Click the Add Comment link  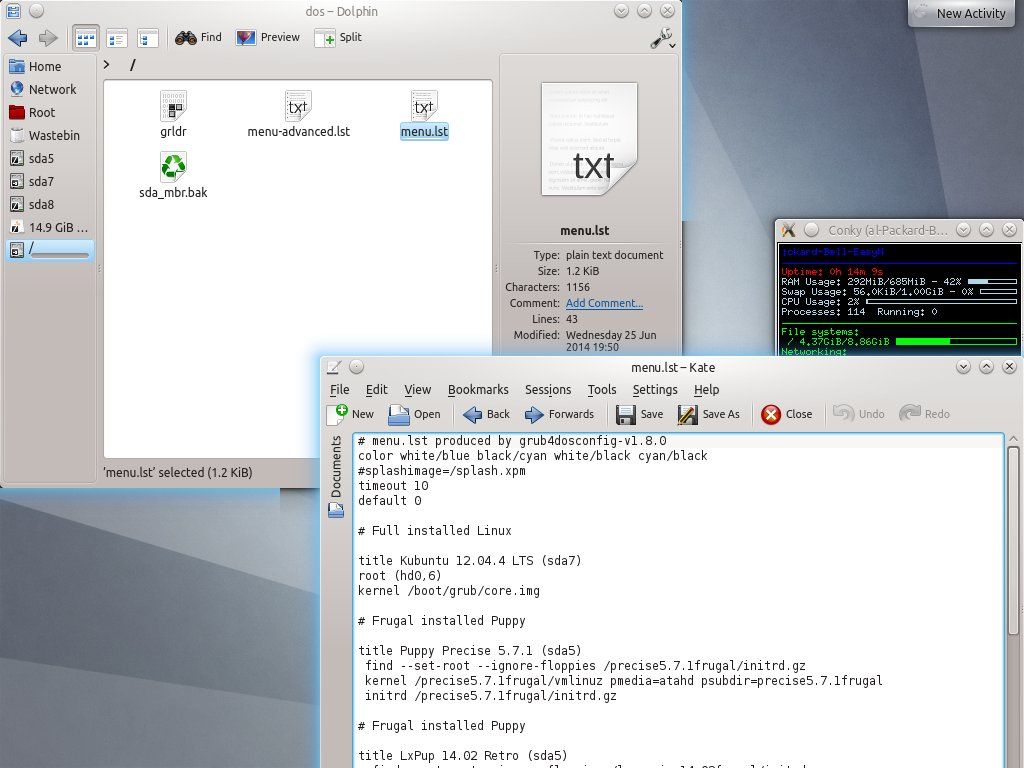604,303
